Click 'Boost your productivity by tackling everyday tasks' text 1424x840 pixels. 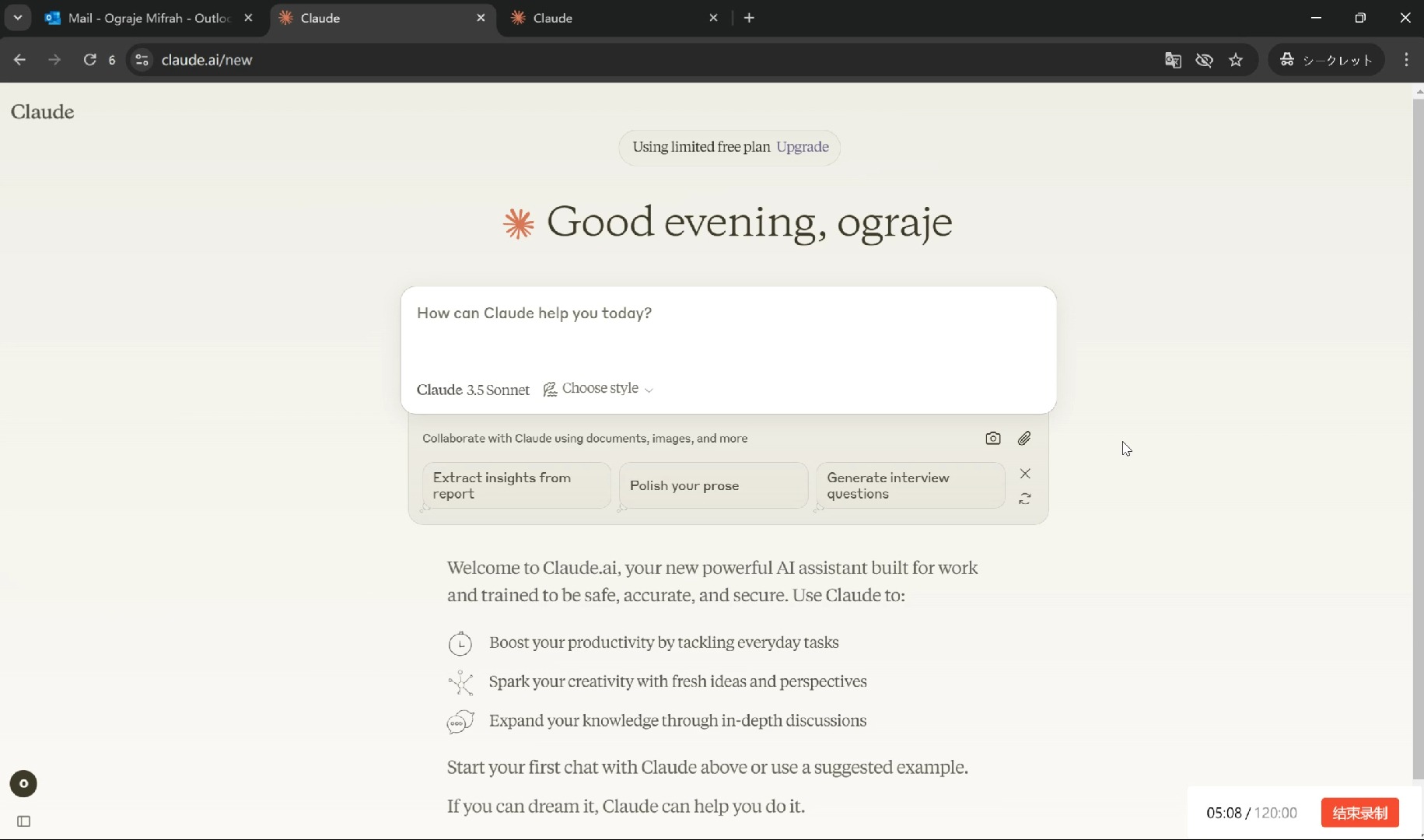click(663, 642)
